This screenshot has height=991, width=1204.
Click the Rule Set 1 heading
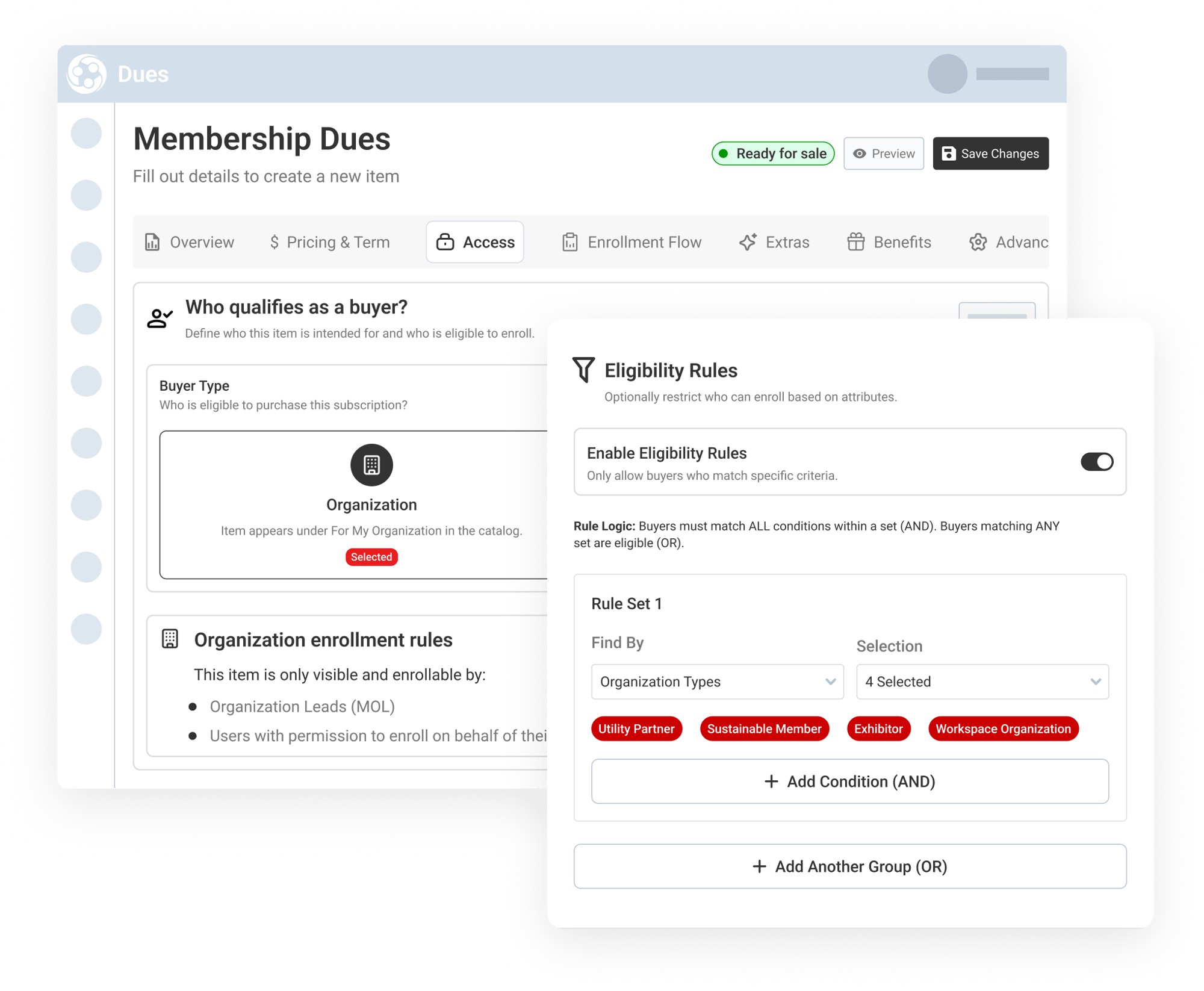627,603
